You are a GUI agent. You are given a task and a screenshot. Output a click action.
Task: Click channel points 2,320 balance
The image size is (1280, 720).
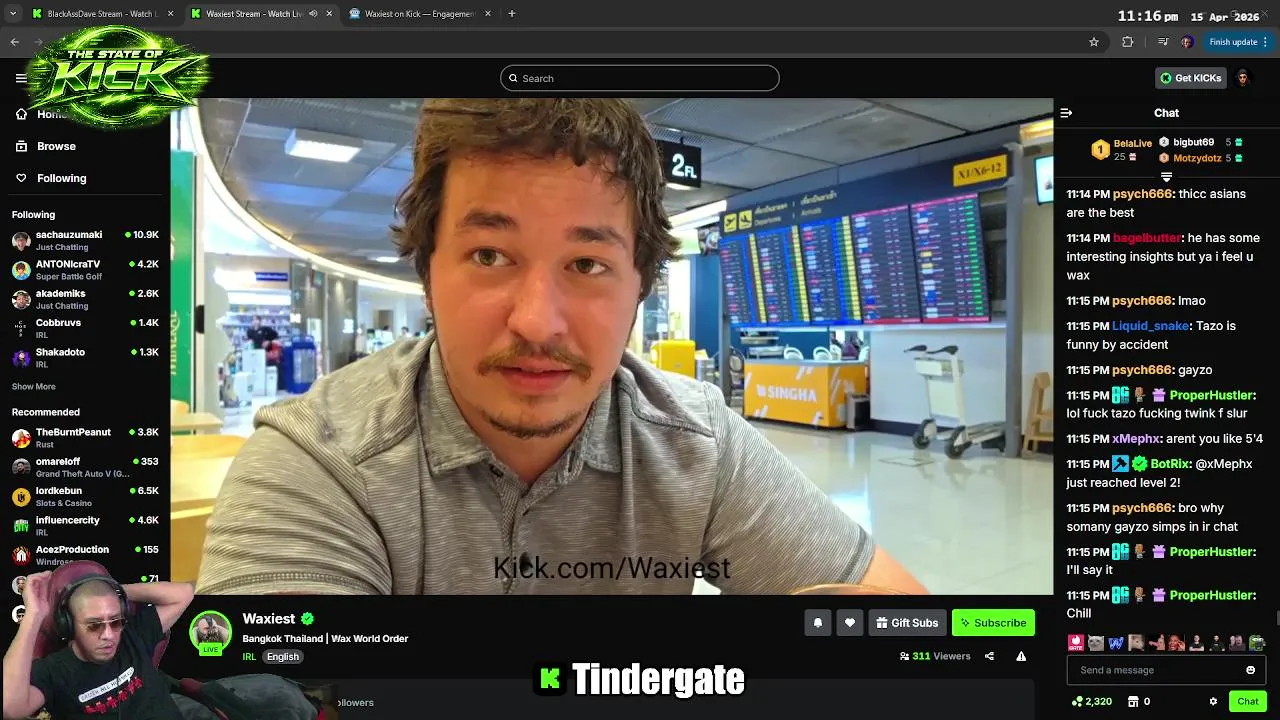(1091, 702)
